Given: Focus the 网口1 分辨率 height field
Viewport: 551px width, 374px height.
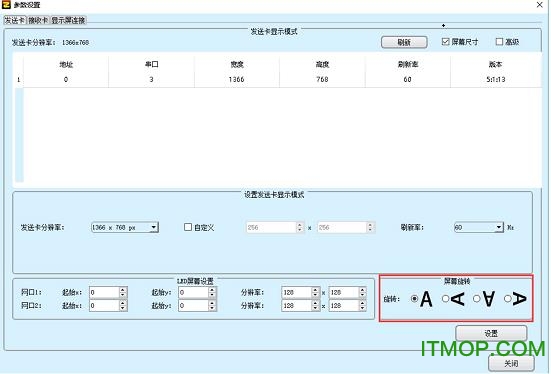Looking at the screenshot, I should (344, 292).
